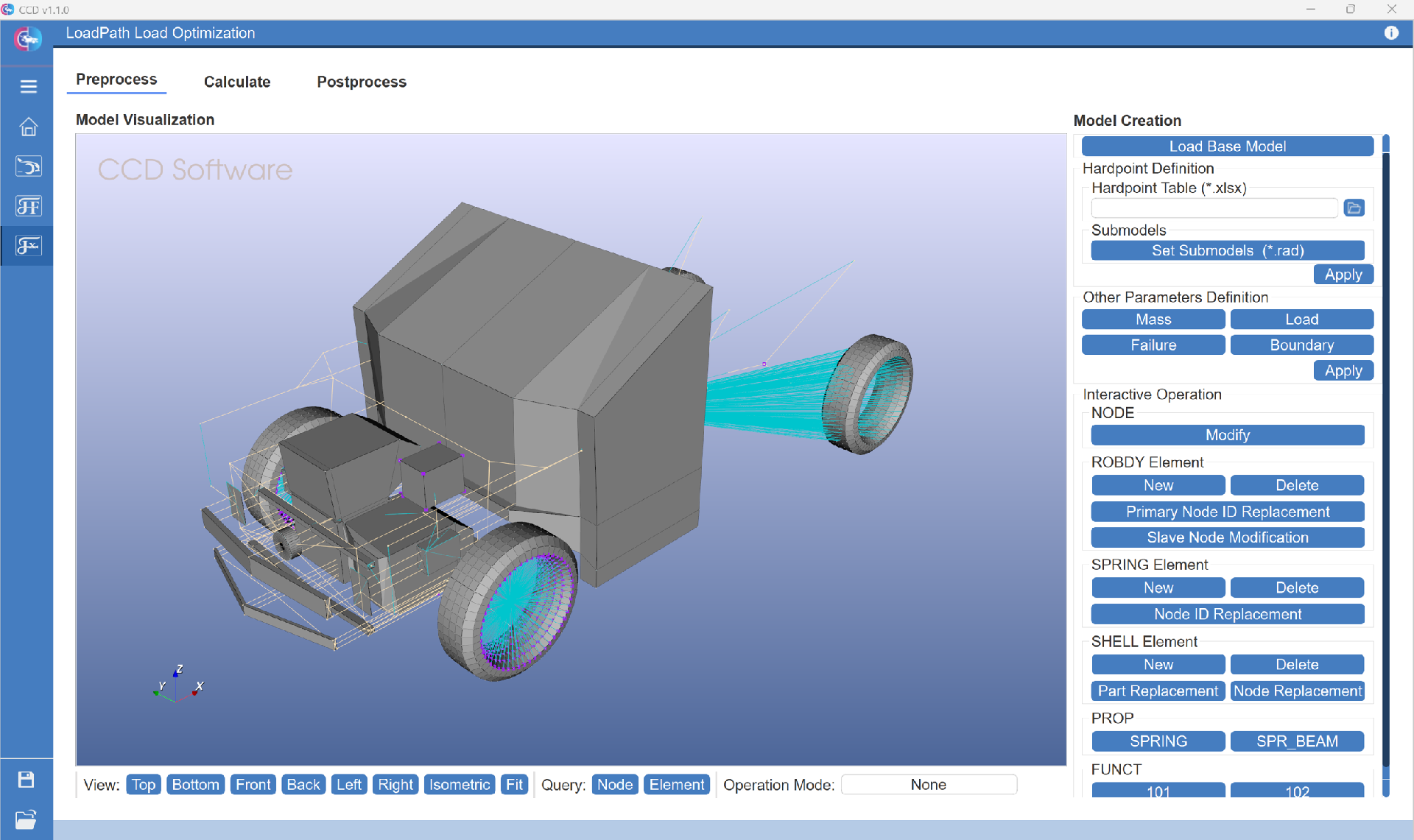Open the hamburger menu in the sidebar
Screen dimensions: 1414x840
(28, 87)
